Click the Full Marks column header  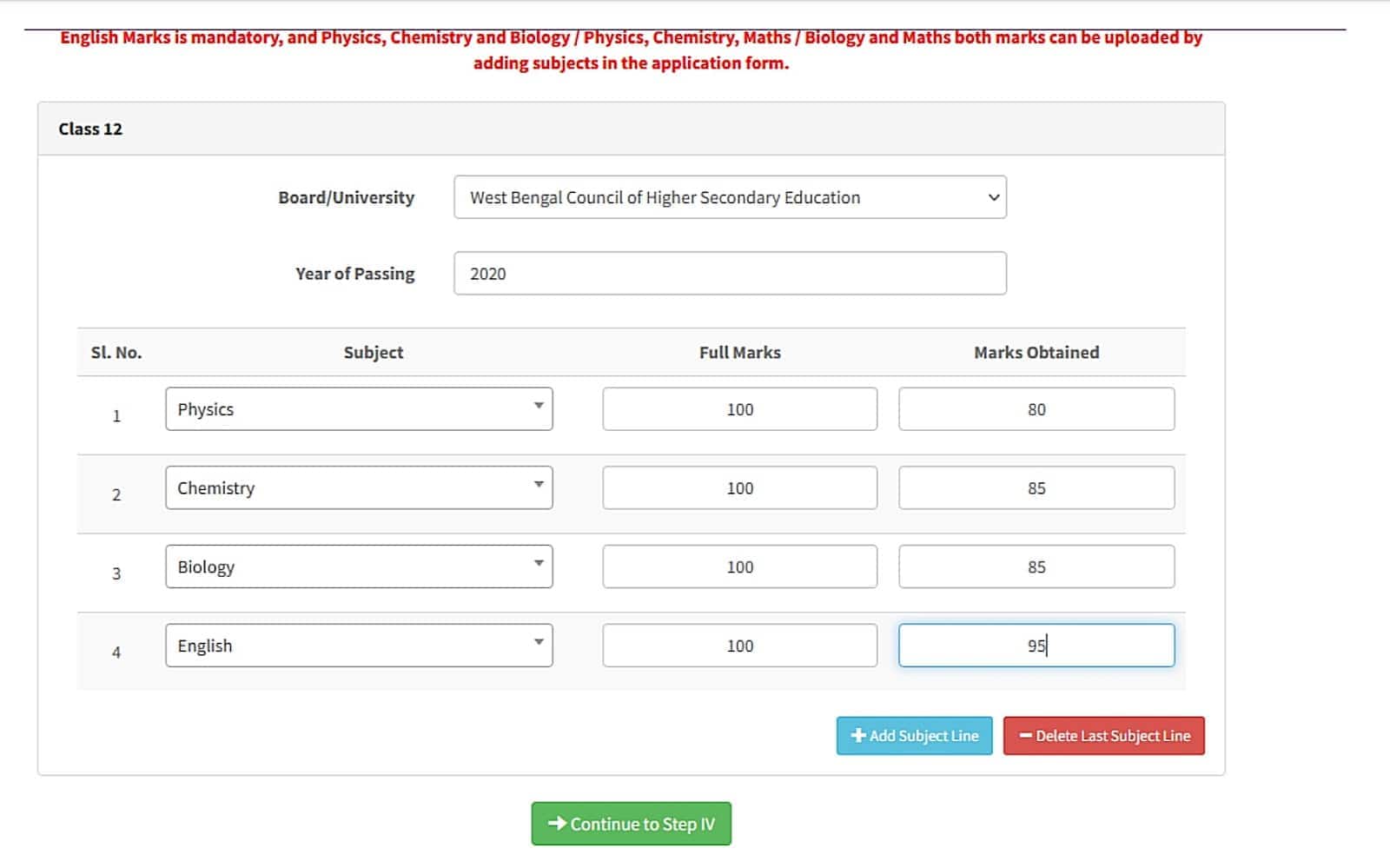[740, 352]
